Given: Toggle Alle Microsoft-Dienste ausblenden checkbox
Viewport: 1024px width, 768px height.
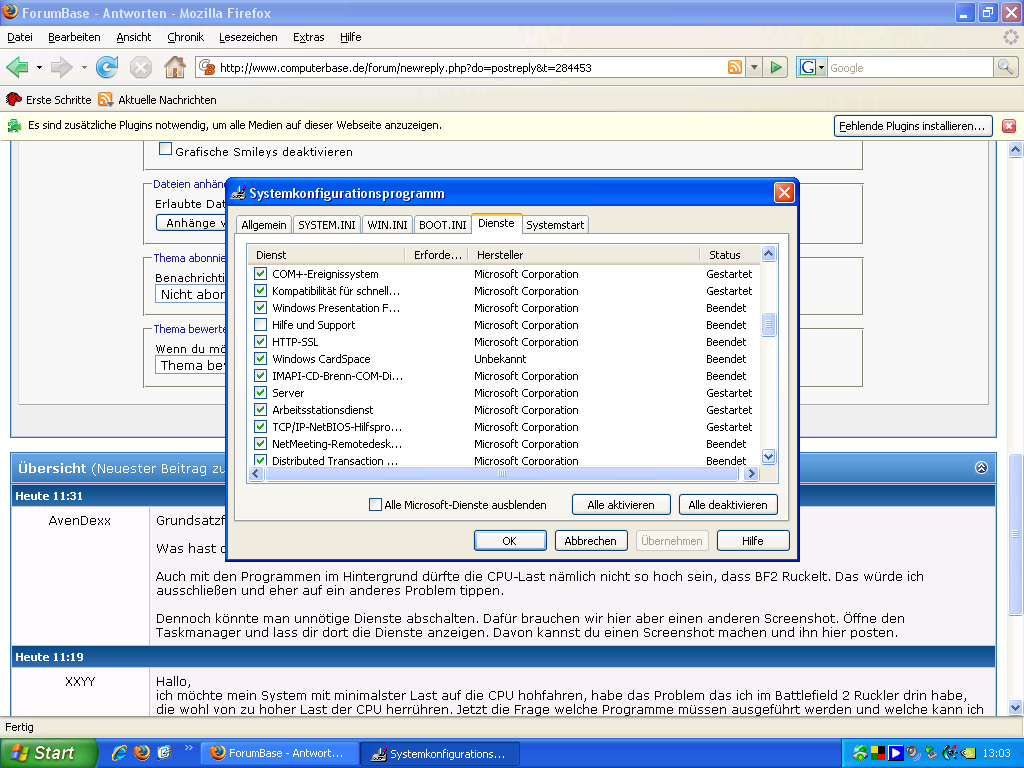Looking at the screenshot, I should tap(376, 505).
